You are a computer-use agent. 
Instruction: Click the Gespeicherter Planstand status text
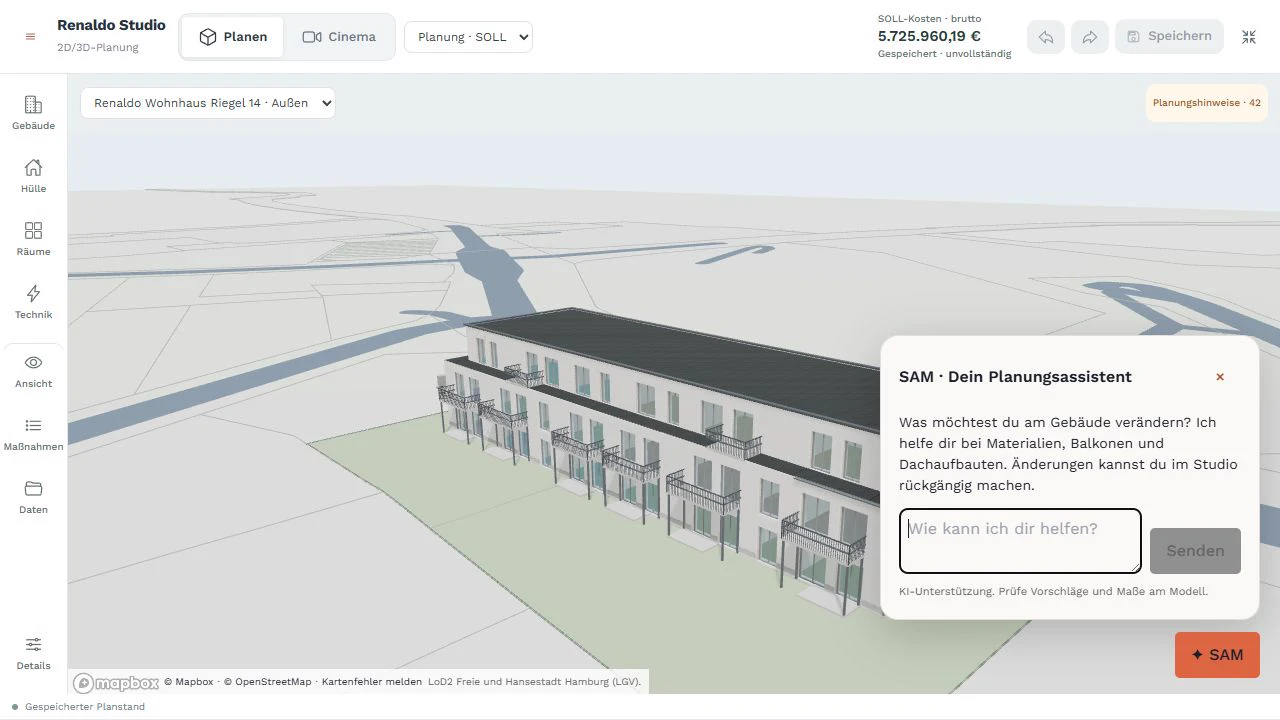coord(85,707)
